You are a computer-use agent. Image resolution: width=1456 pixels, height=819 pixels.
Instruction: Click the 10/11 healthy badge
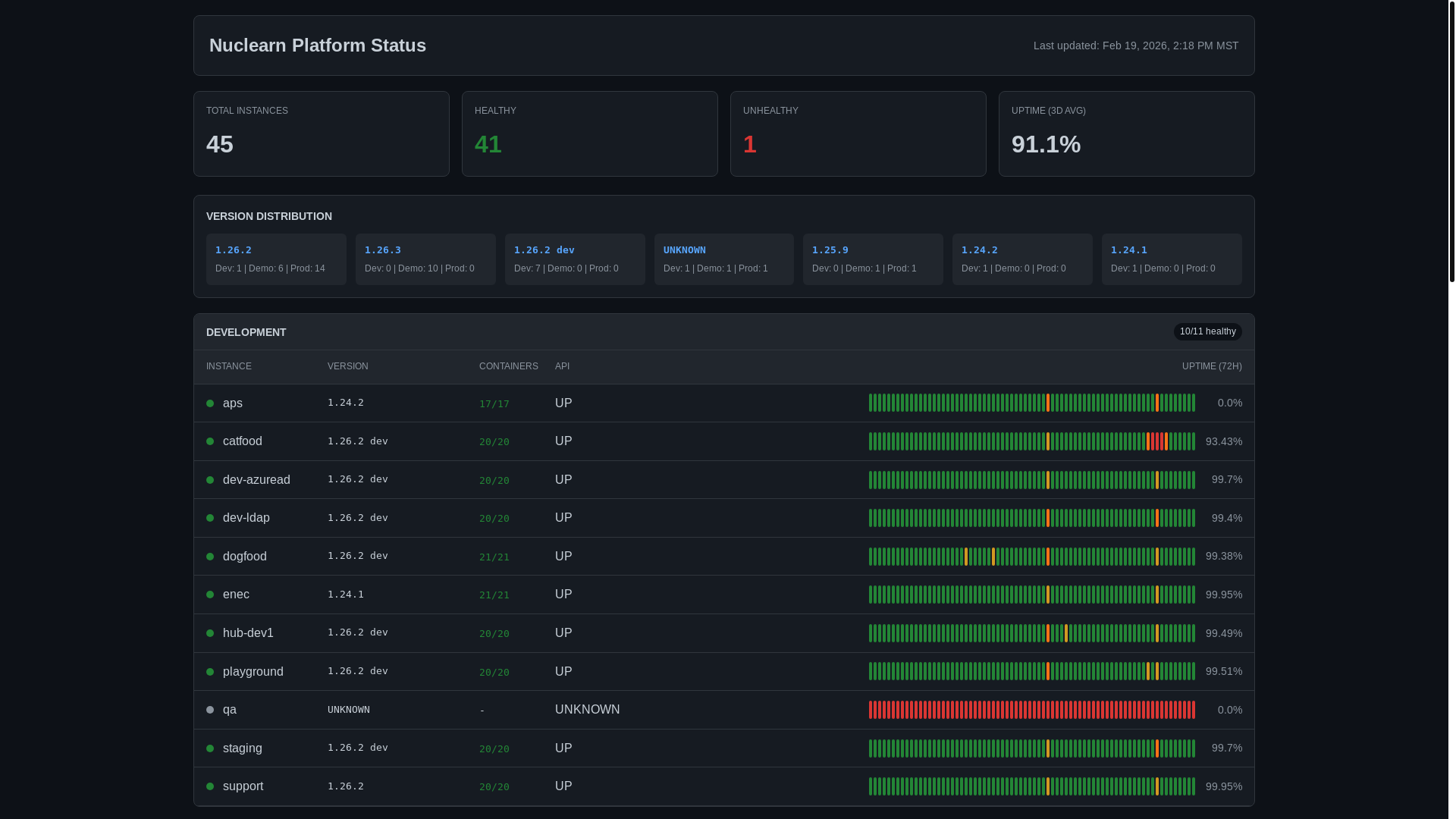1207,331
